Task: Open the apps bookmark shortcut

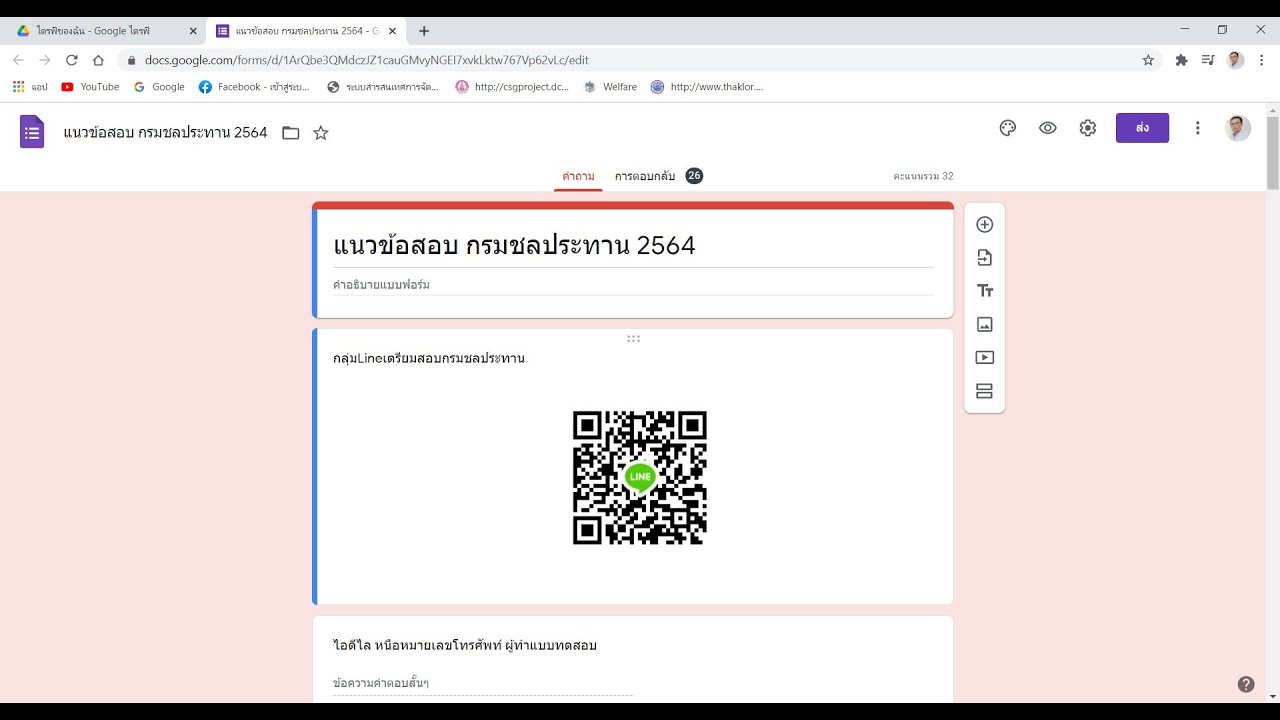Action: [30, 87]
